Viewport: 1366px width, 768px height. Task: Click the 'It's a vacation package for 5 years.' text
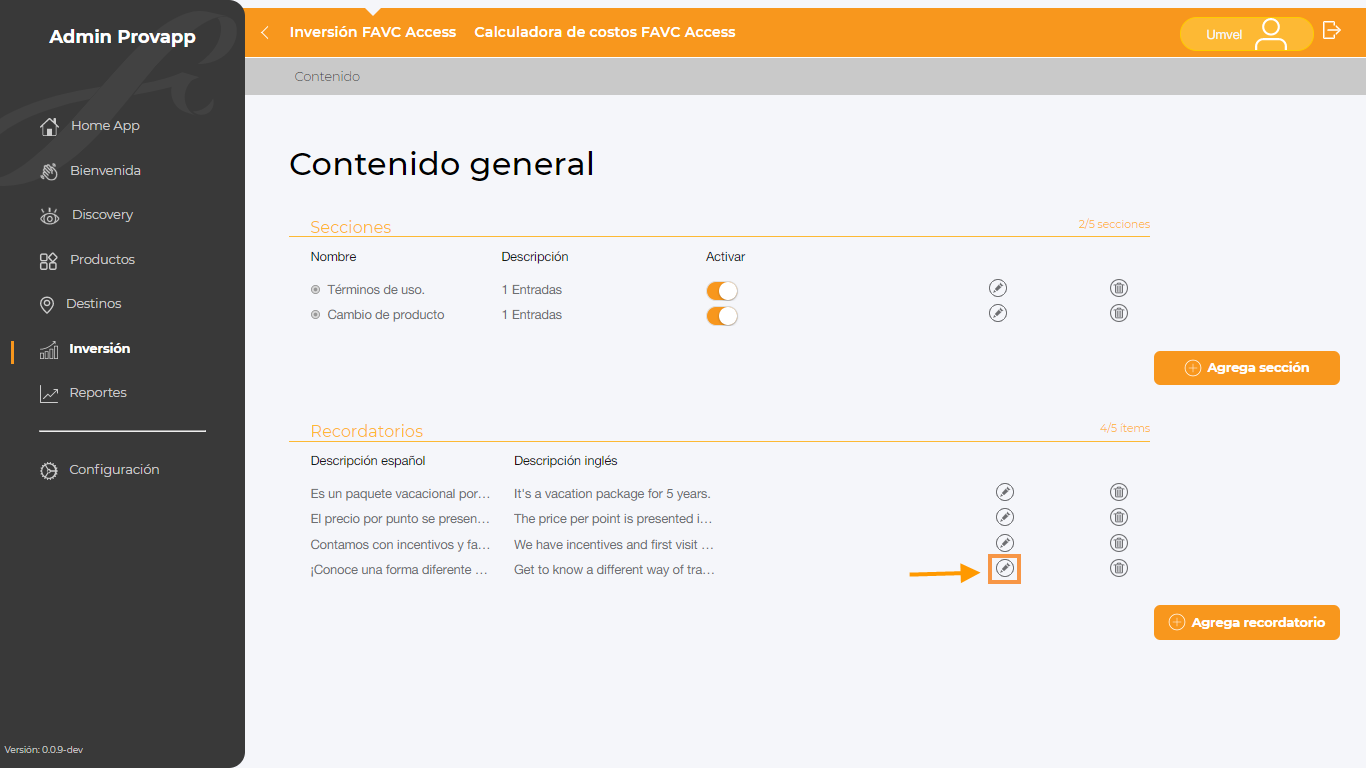tap(612, 494)
